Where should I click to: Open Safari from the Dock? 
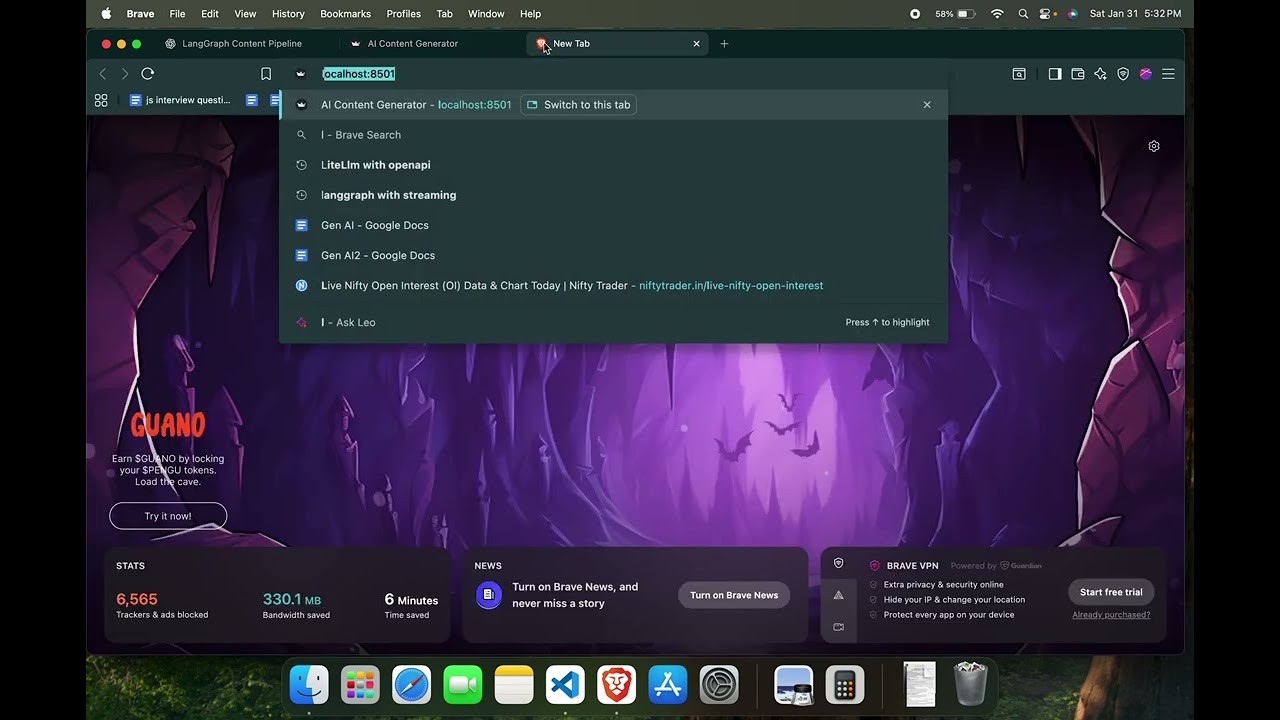coord(411,685)
